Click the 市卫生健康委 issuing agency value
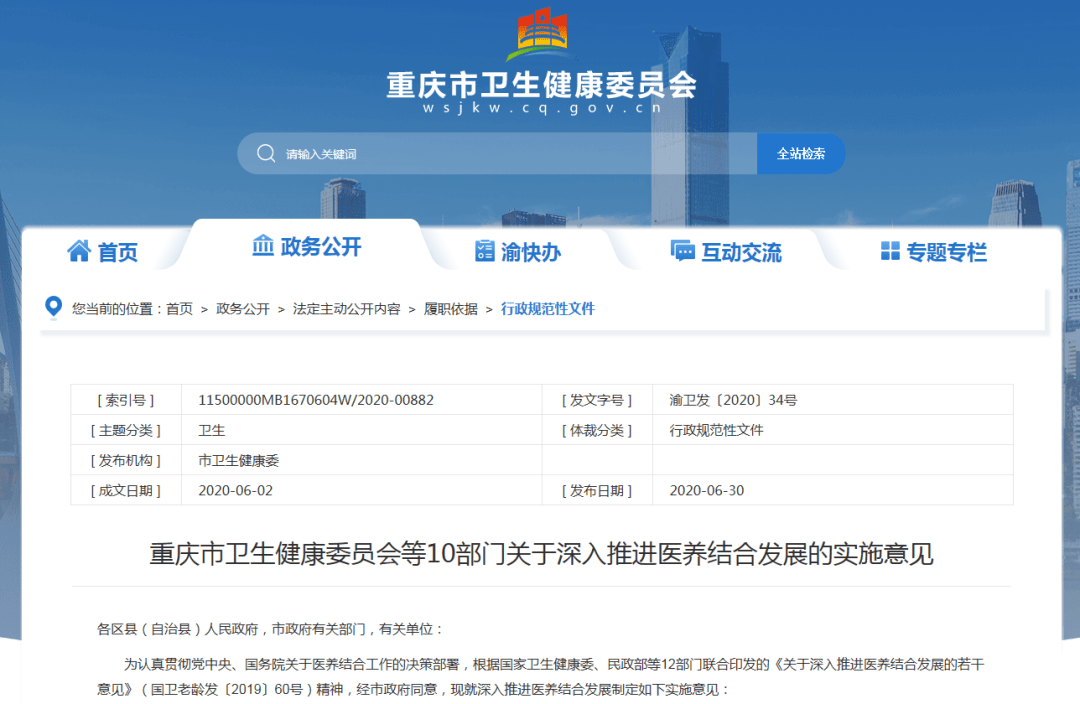Image resolution: width=1080 pixels, height=704 pixels. tap(238, 460)
